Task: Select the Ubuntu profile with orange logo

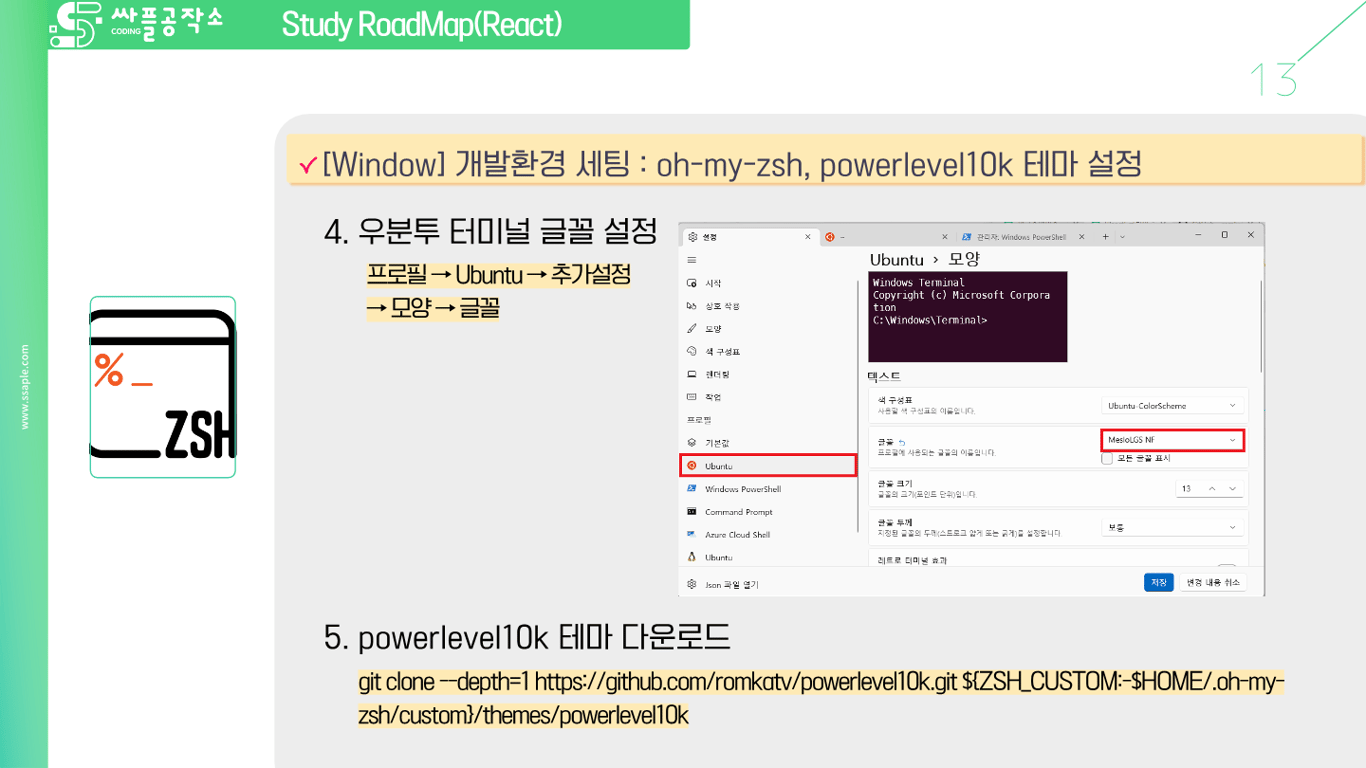Action: pos(768,466)
